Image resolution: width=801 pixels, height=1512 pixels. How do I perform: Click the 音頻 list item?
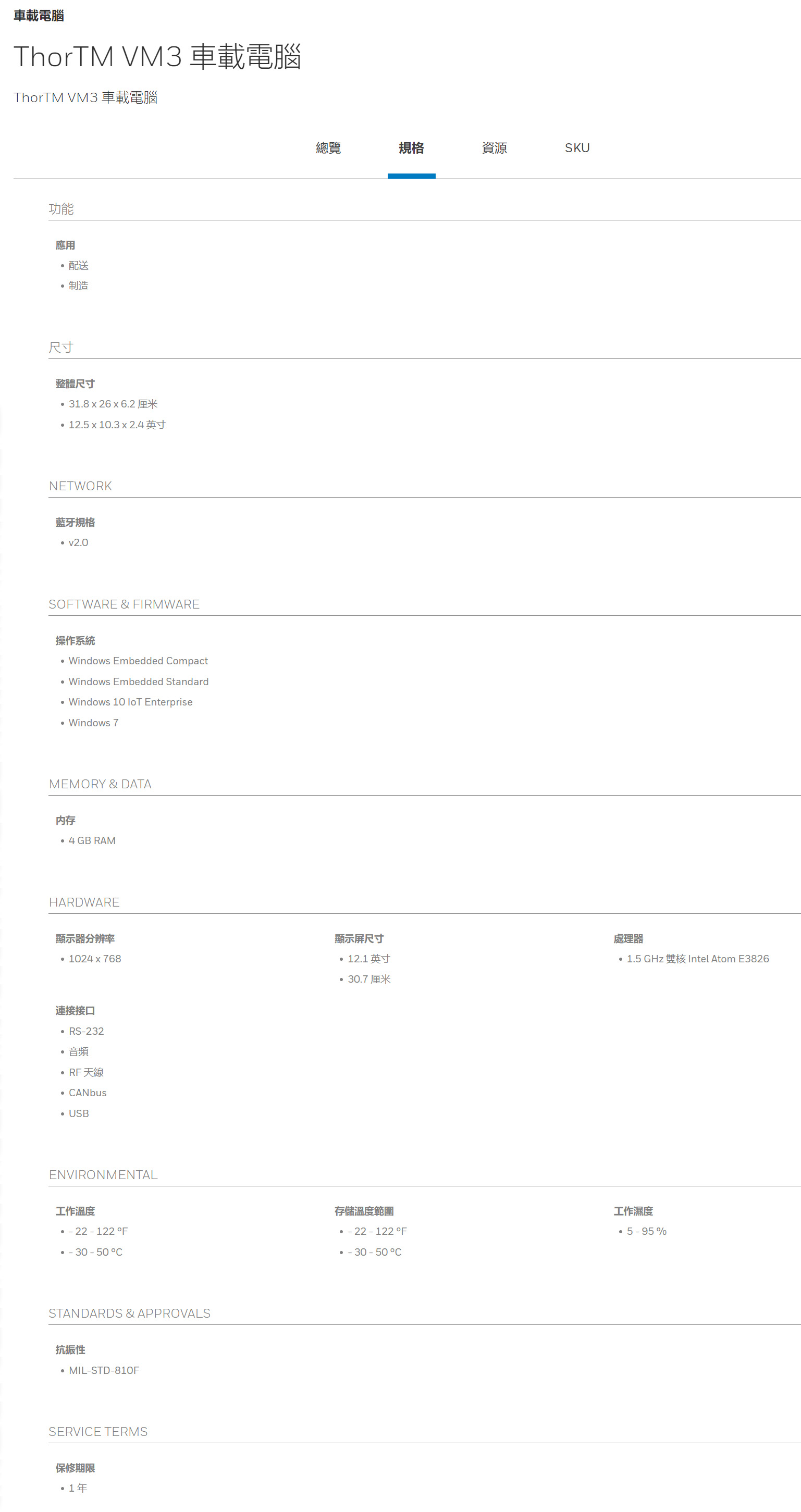(79, 1052)
